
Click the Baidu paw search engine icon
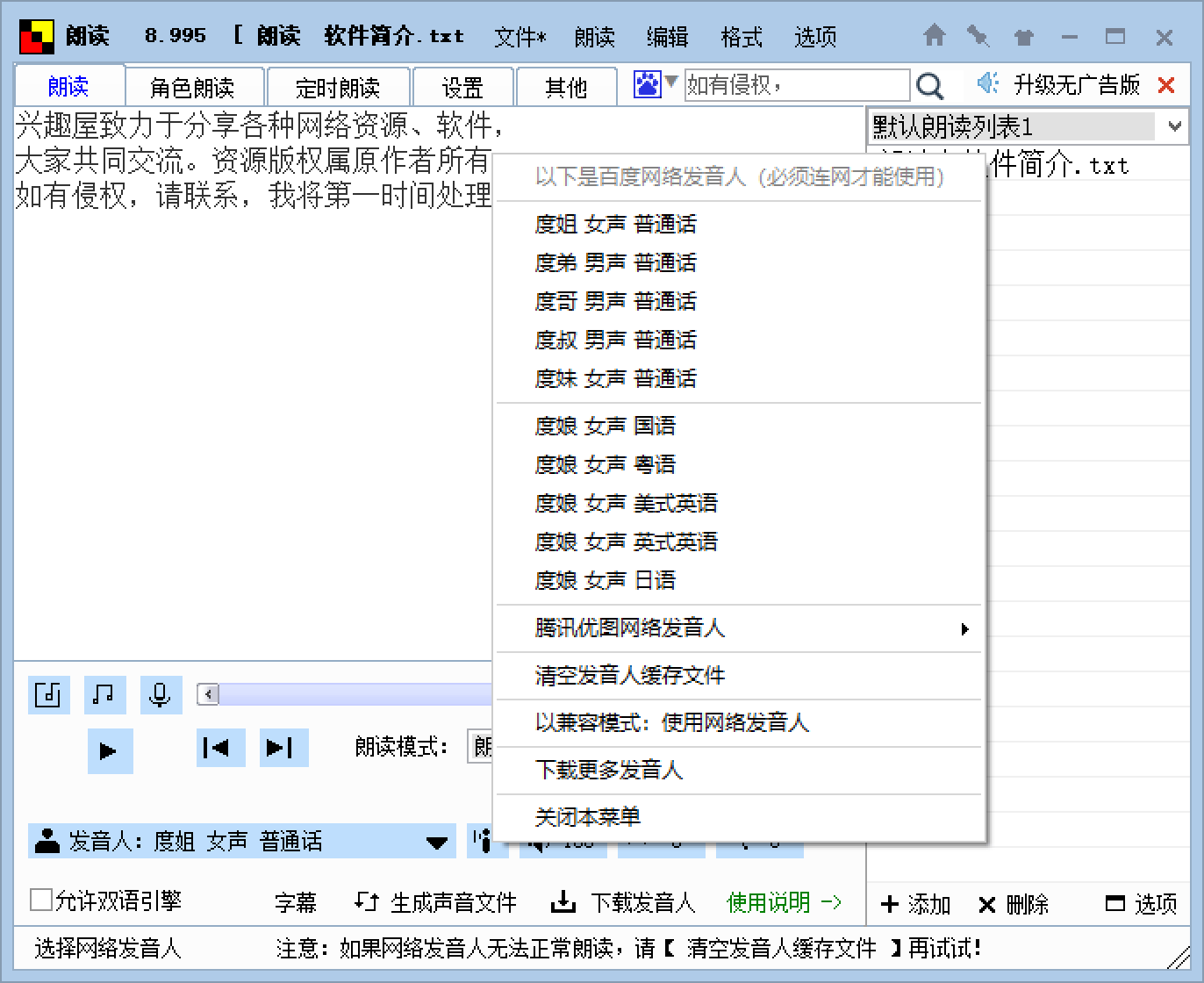click(x=647, y=84)
